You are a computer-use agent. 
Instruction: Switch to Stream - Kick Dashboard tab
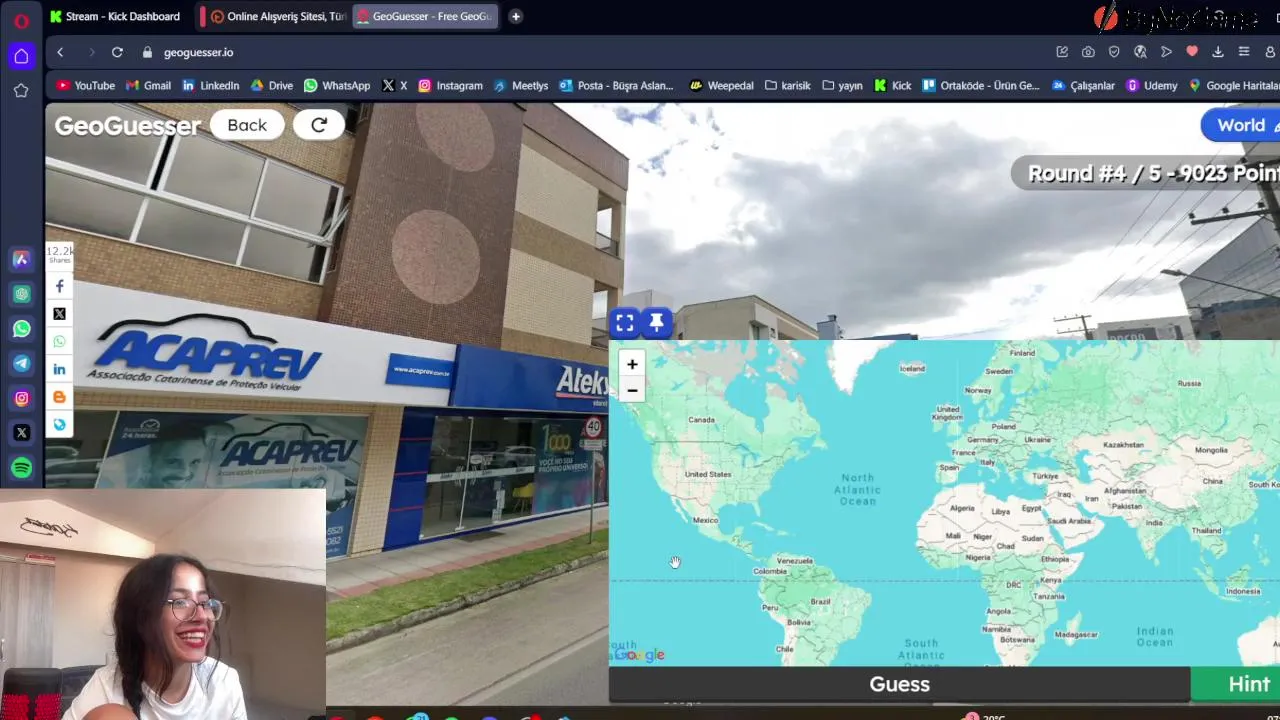(x=115, y=16)
